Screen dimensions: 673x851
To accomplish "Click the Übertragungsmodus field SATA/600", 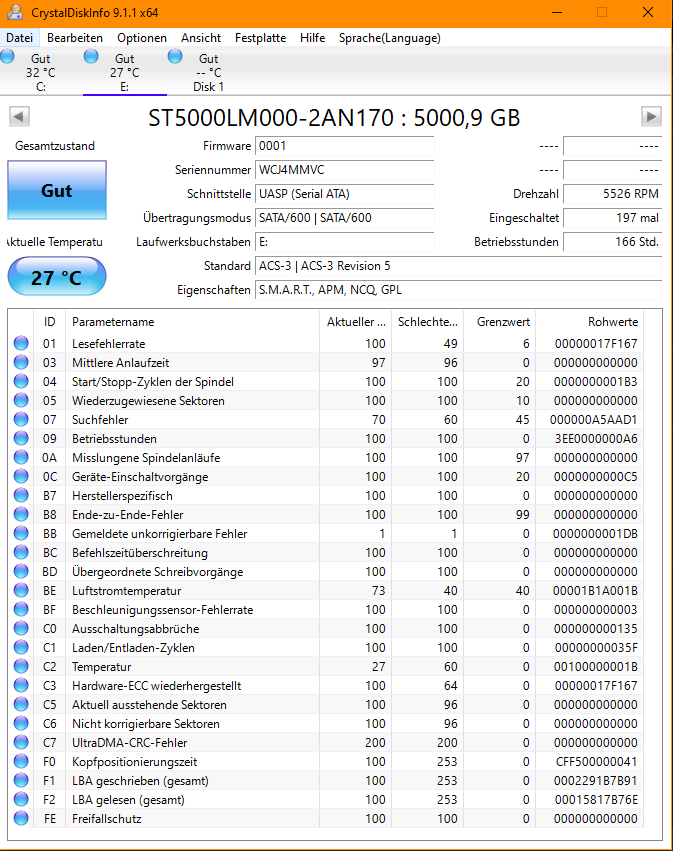I will coord(345,218).
